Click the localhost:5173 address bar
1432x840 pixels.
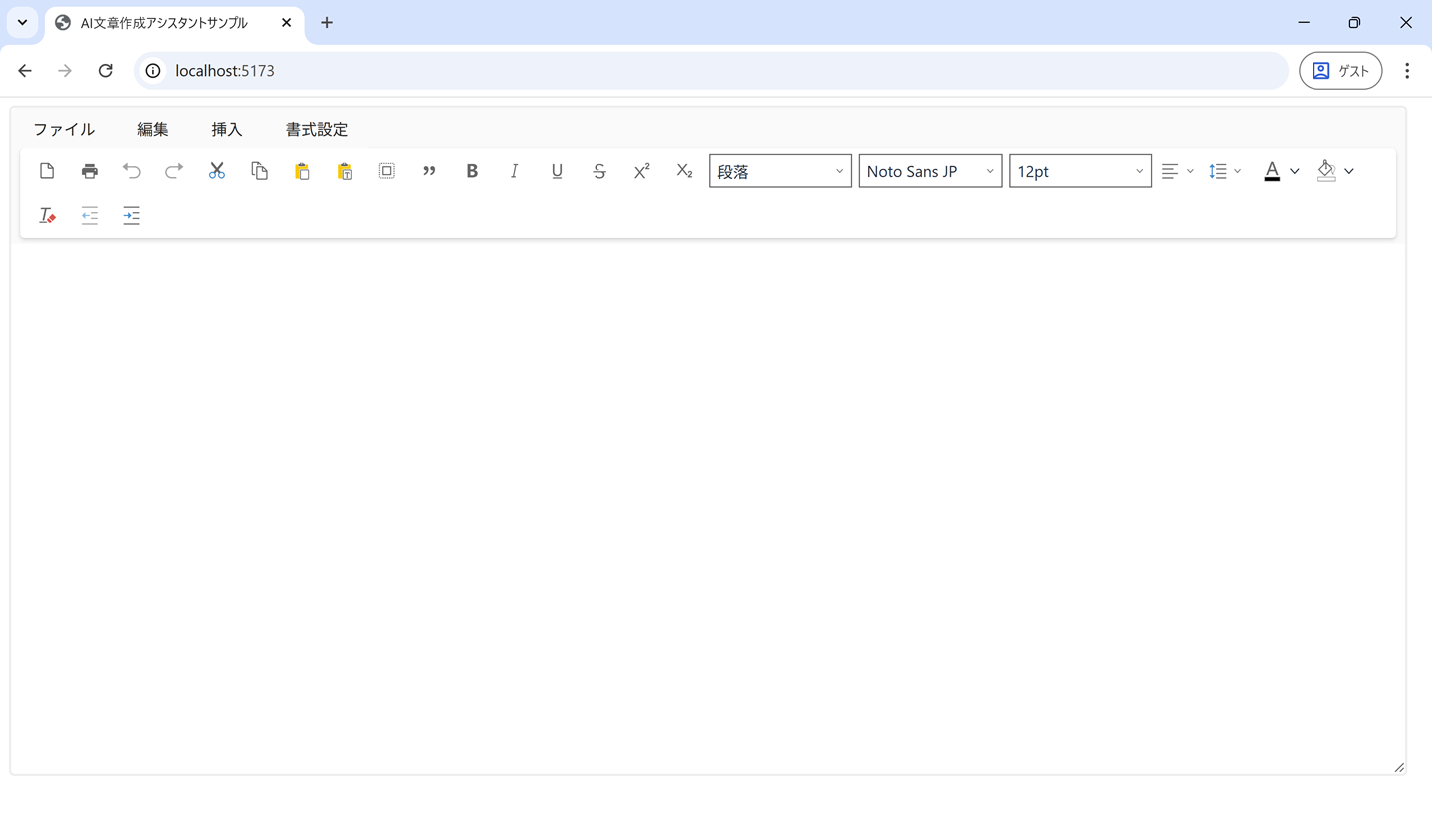coord(697,71)
